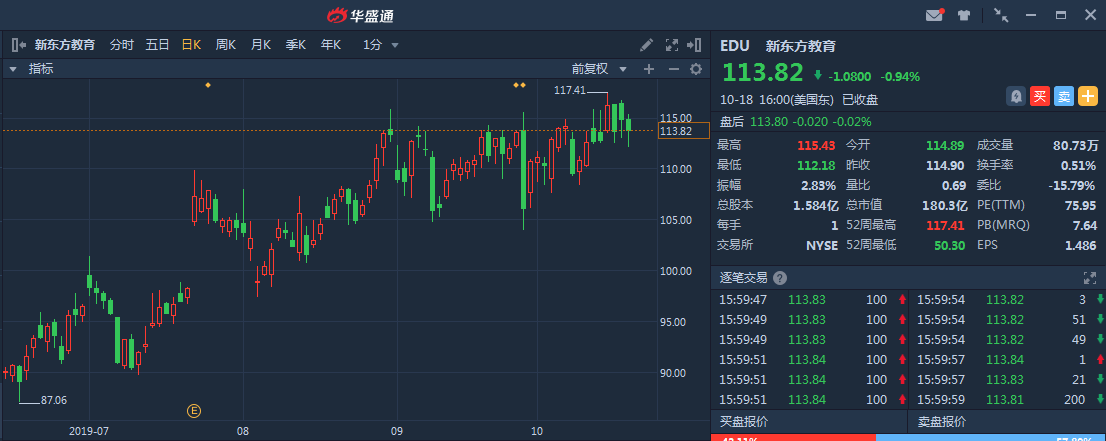Click the 逐笔交易 section title

(x=743, y=278)
